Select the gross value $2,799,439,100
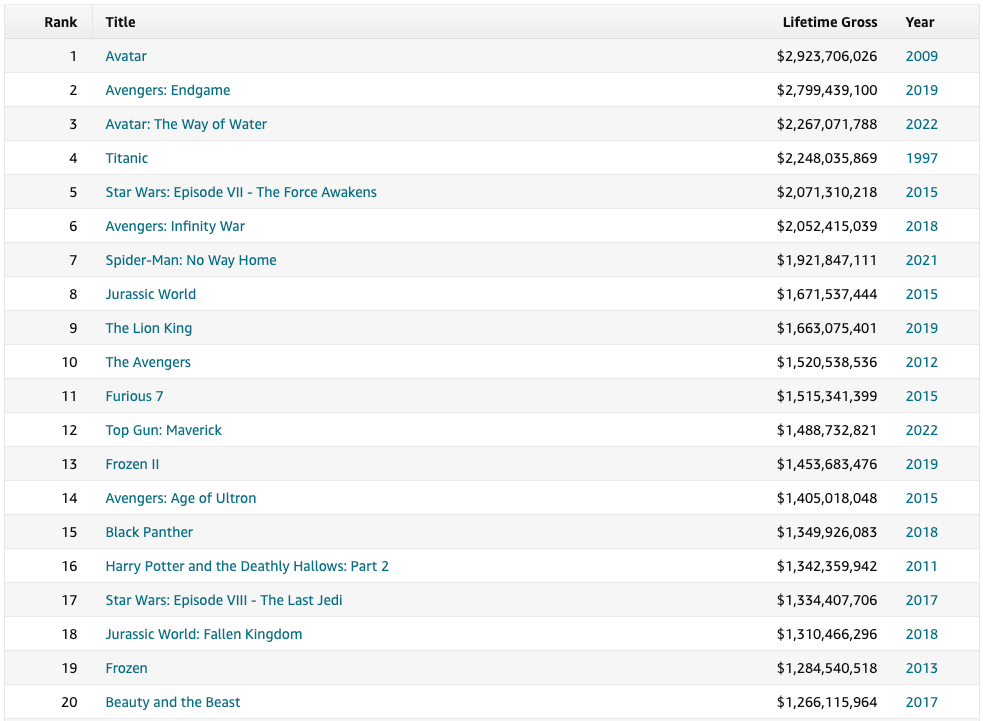Viewport: 983px width, 721px height. [827, 90]
